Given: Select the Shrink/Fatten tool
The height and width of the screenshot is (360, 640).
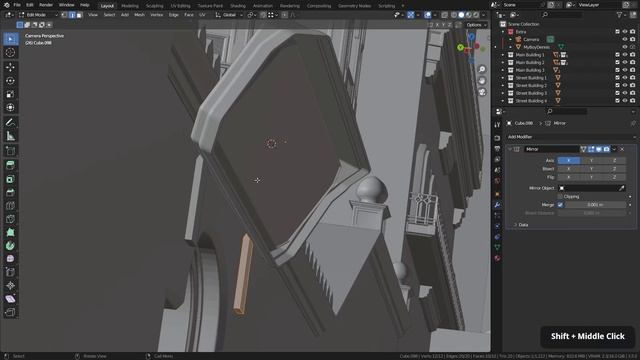Looking at the screenshot, I should [x=10, y=286].
